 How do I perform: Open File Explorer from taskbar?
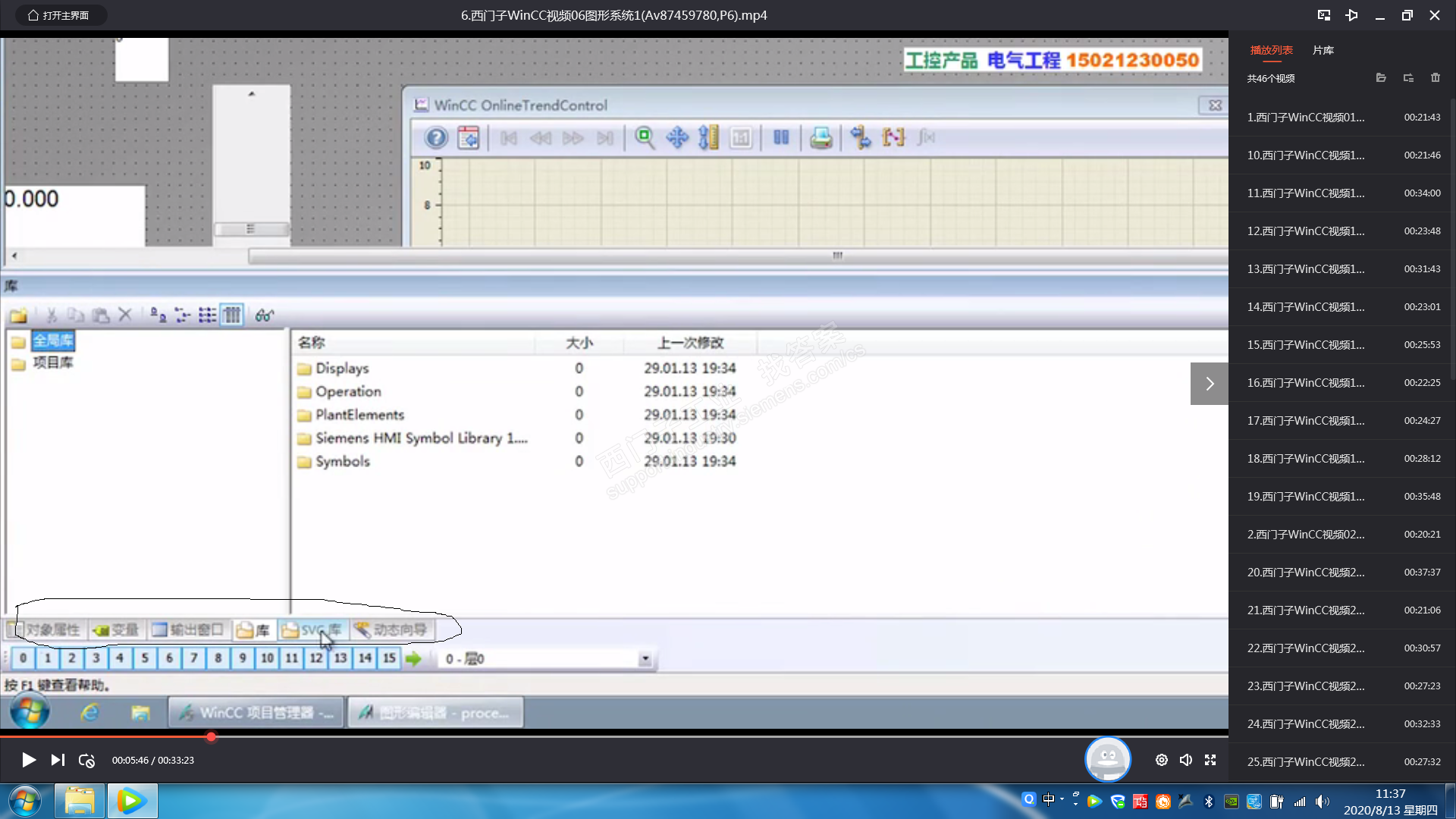79,801
